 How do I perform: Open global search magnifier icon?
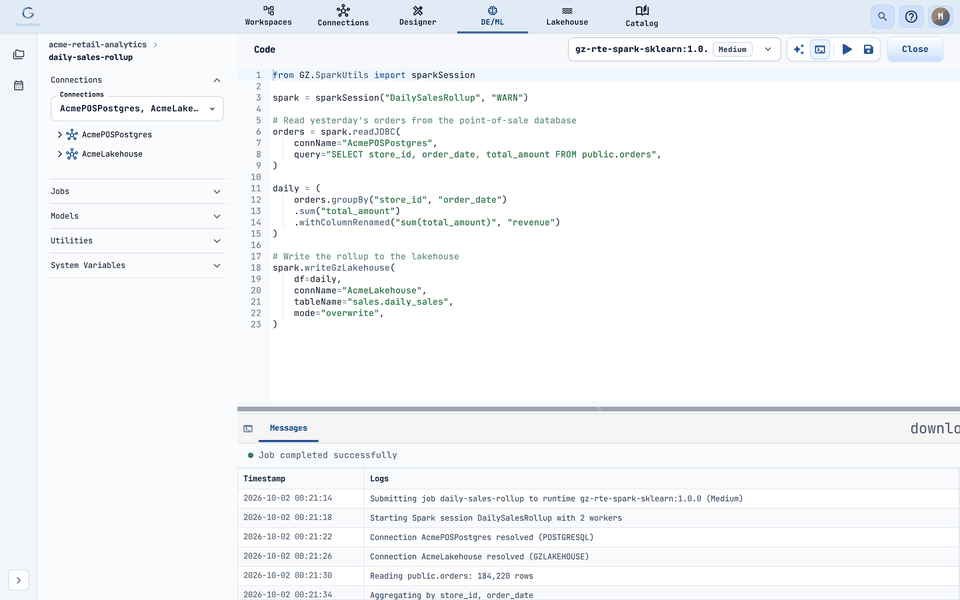(x=882, y=17)
